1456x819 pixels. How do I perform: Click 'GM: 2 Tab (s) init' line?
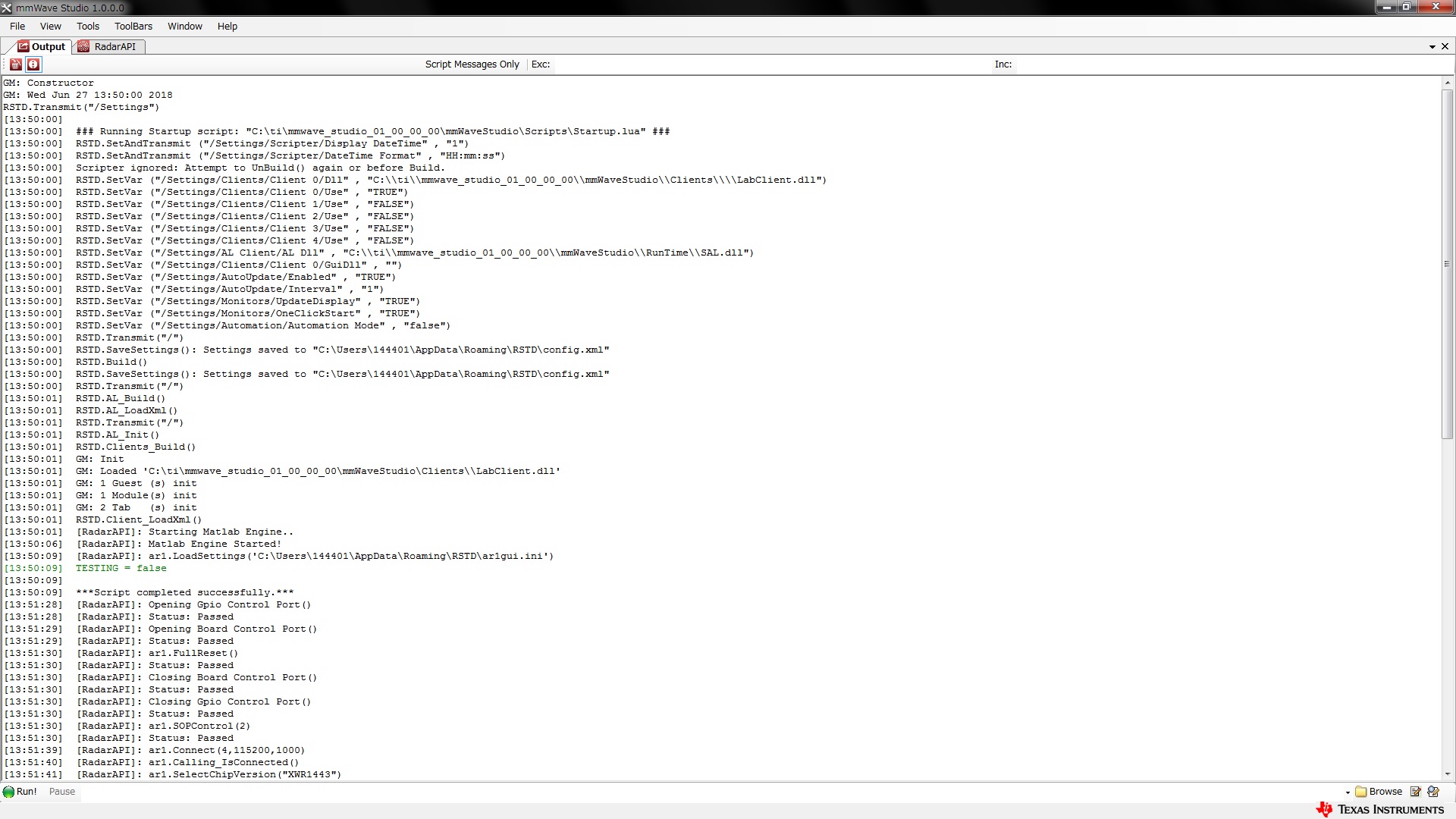coord(136,507)
